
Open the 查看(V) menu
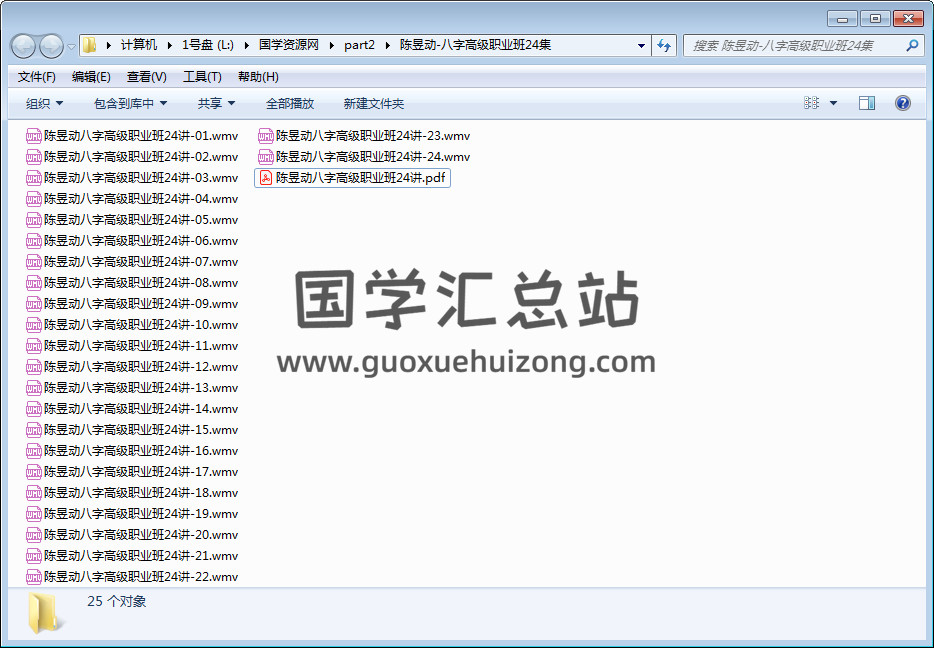point(147,77)
